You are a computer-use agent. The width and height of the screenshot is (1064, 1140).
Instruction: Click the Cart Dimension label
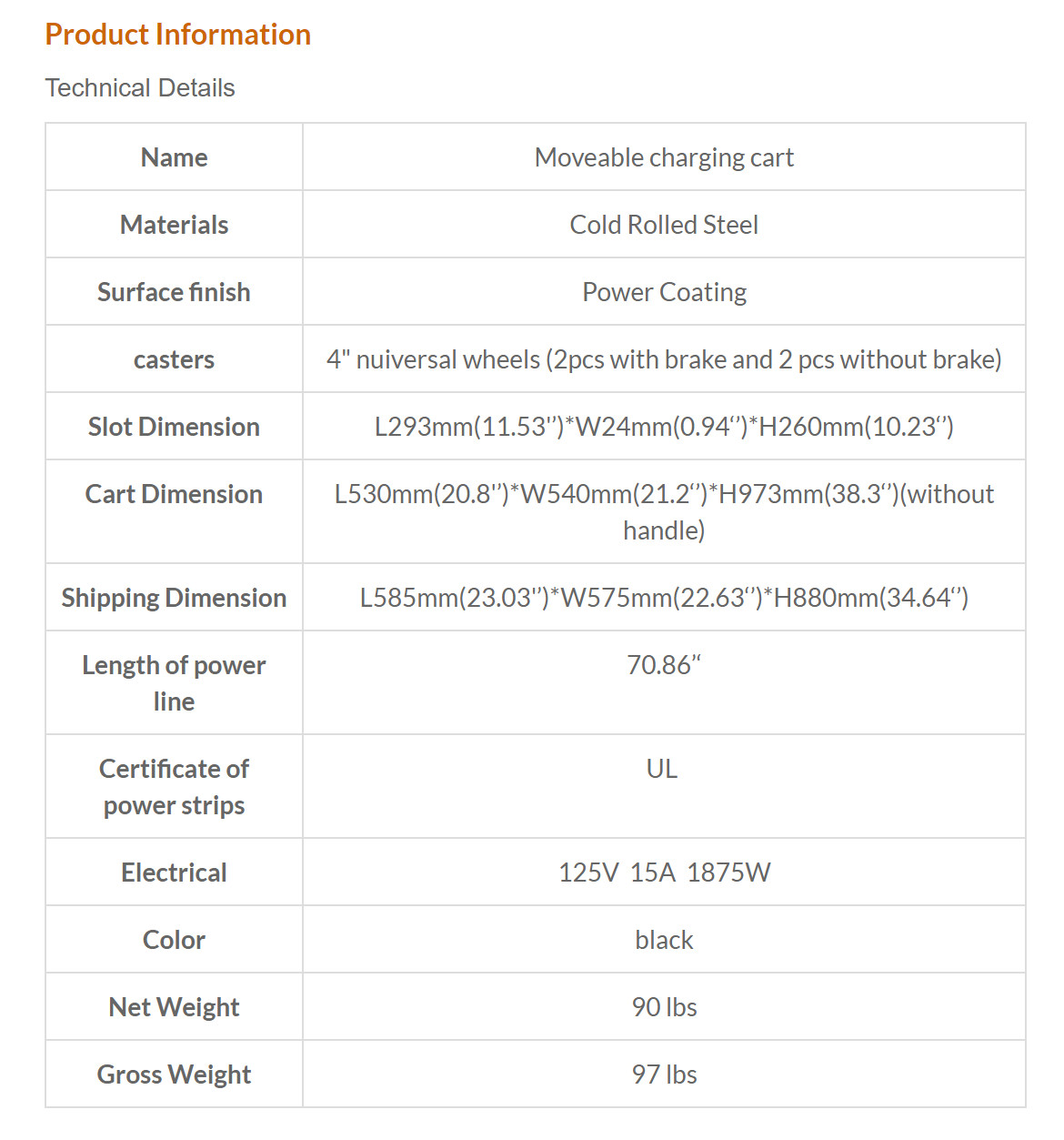click(175, 494)
